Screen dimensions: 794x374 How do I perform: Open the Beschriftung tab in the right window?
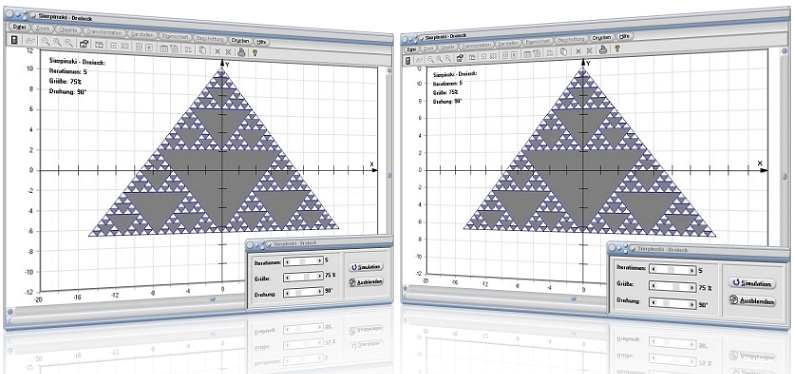tap(571, 39)
